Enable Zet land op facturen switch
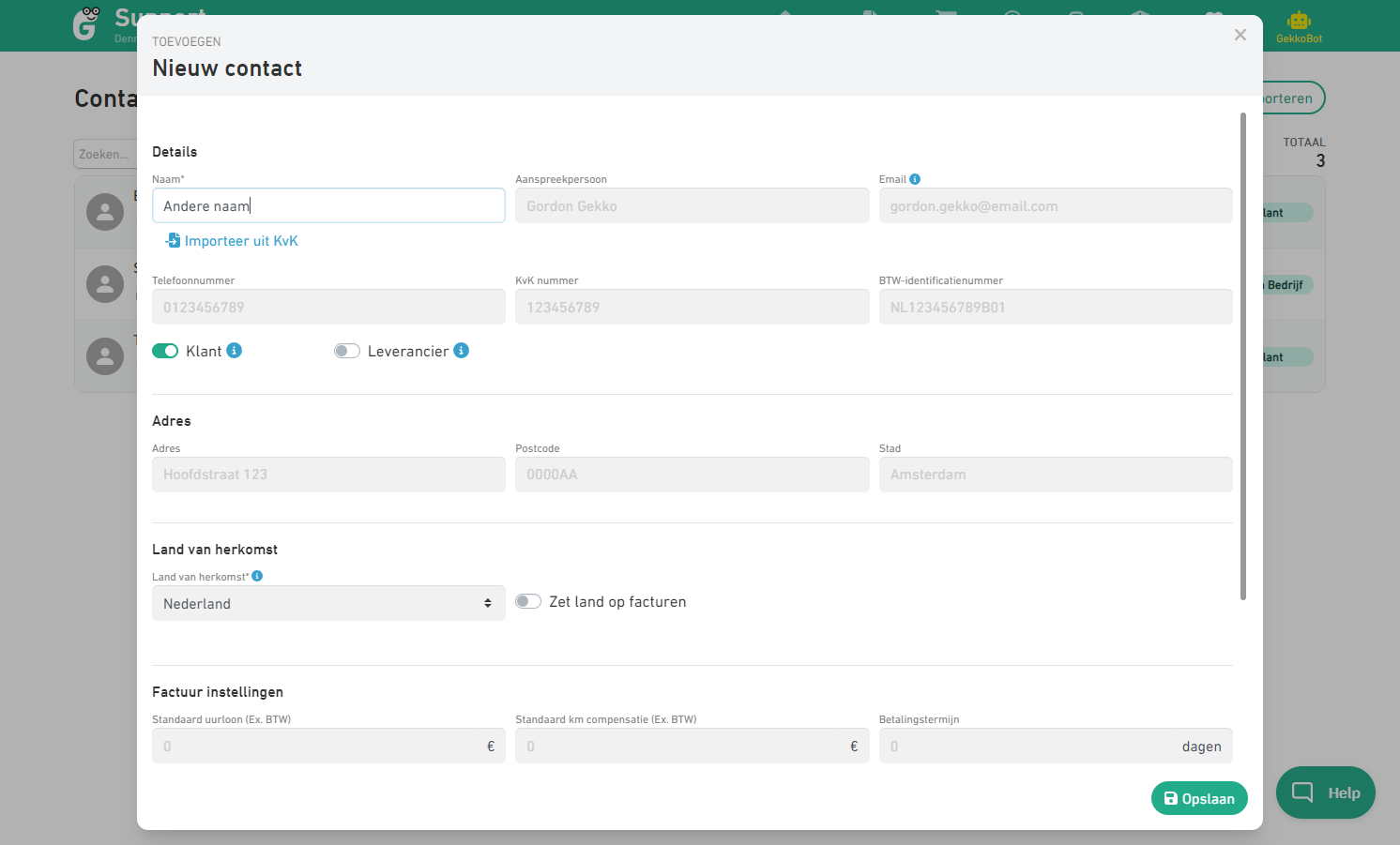 pyautogui.click(x=528, y=601)
